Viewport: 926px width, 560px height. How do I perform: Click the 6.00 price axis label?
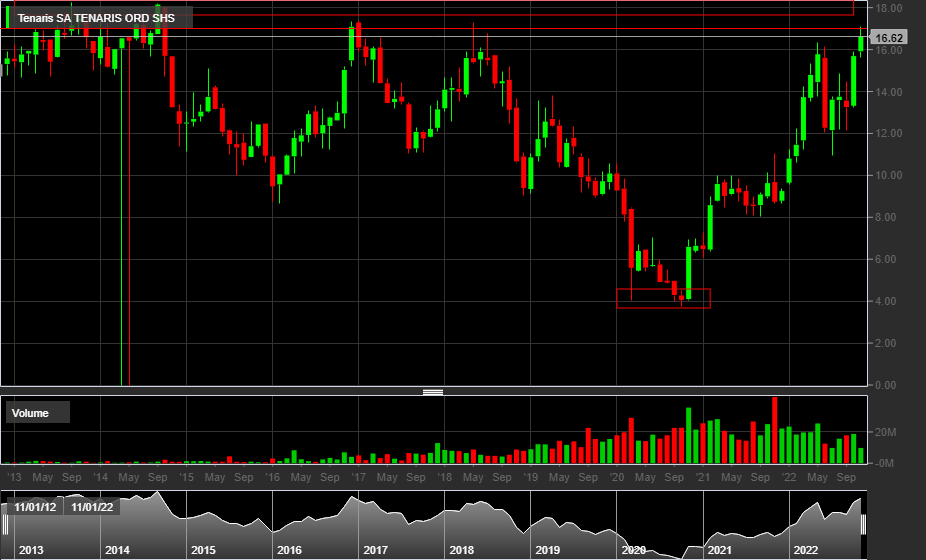[x=886, y=259]
